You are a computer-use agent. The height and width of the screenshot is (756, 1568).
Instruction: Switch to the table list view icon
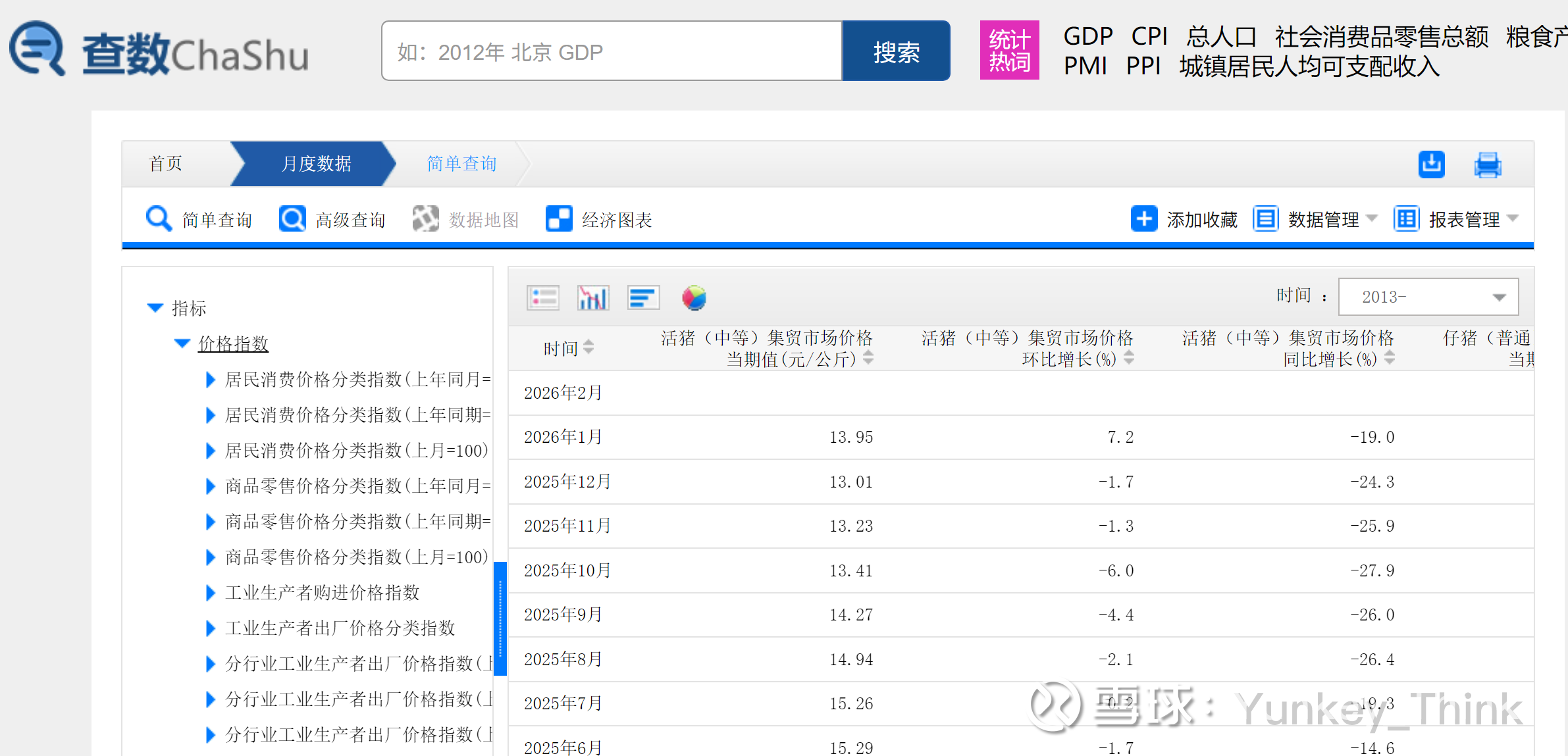(543, 297)
